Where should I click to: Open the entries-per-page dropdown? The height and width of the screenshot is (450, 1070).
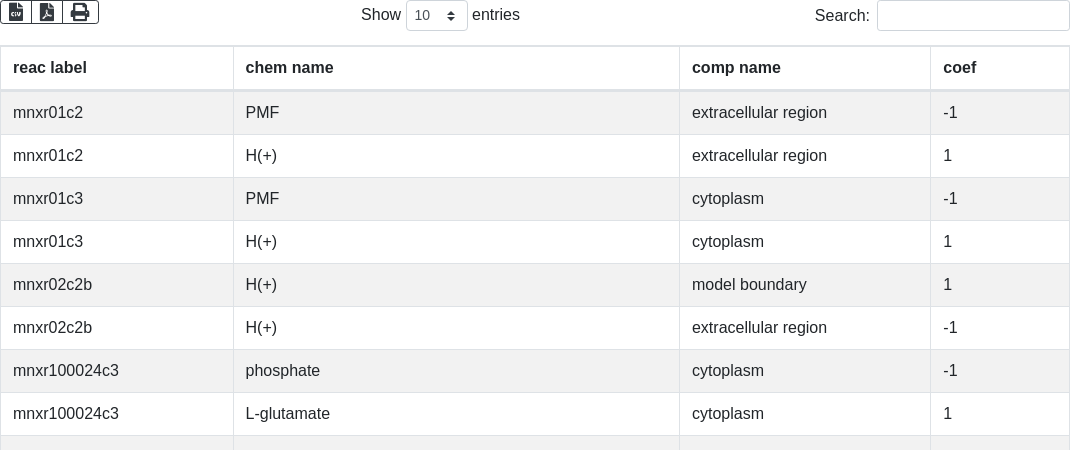[x=436, y=16]
